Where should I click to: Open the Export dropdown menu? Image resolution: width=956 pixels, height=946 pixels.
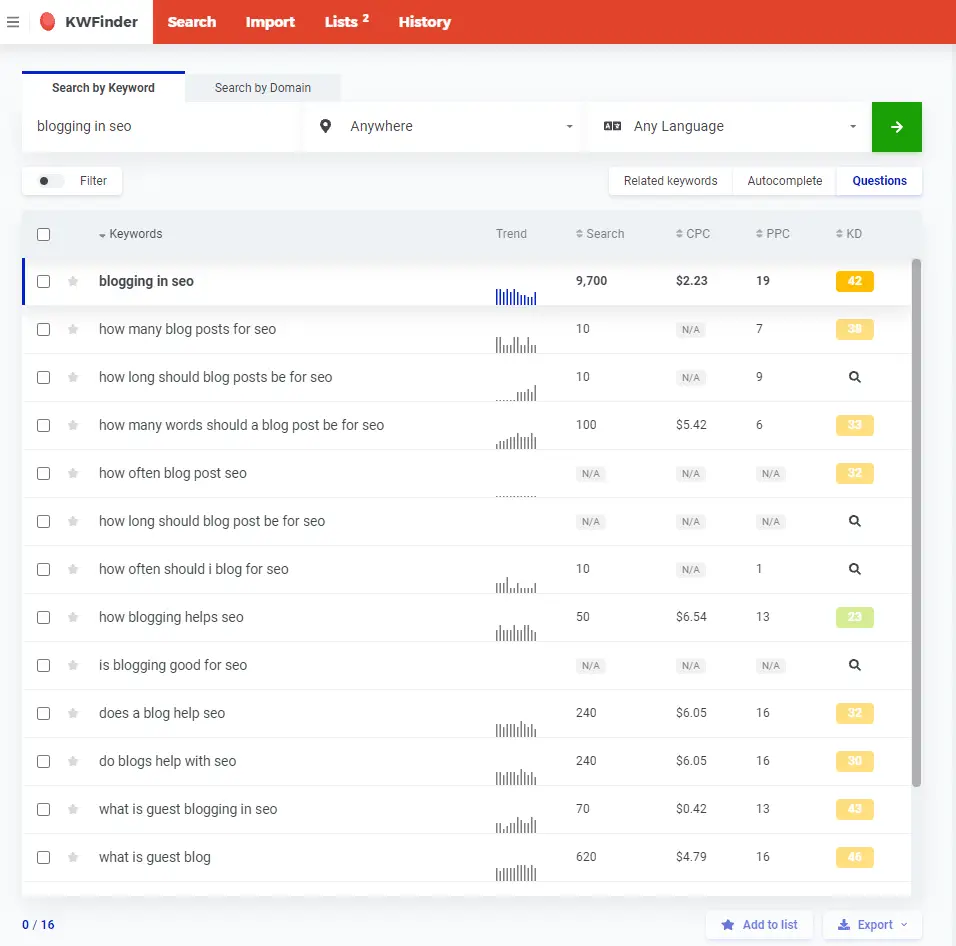point(872,925)
